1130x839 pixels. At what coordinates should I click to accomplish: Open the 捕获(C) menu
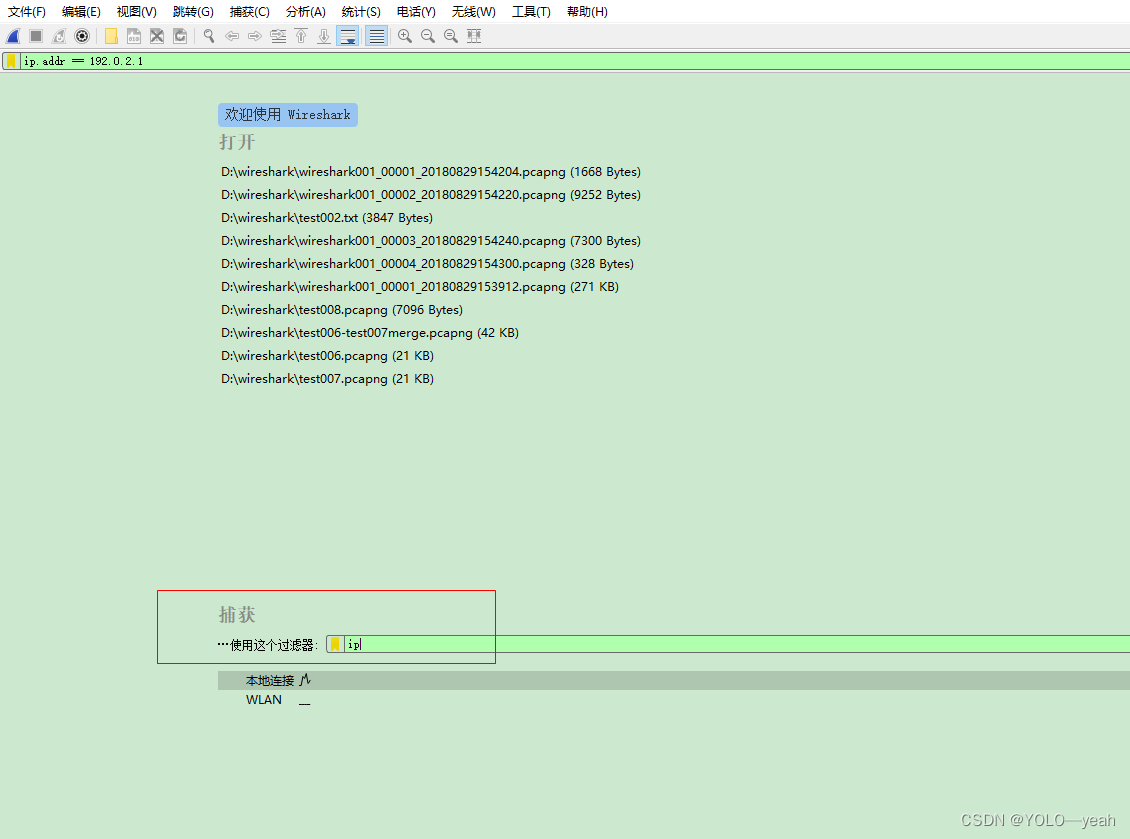tap(249, 12)
